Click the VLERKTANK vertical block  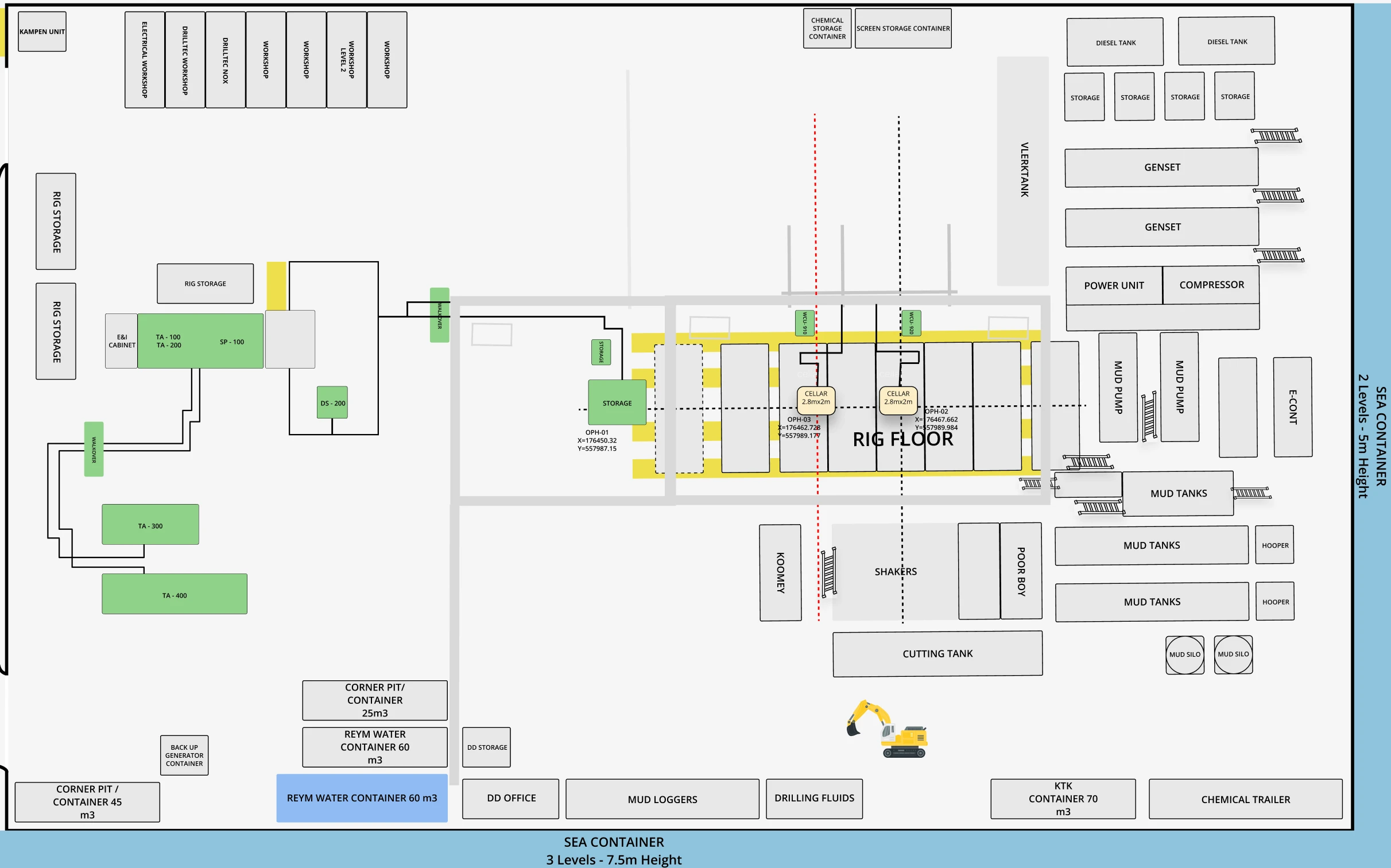tap(1023, 170)
